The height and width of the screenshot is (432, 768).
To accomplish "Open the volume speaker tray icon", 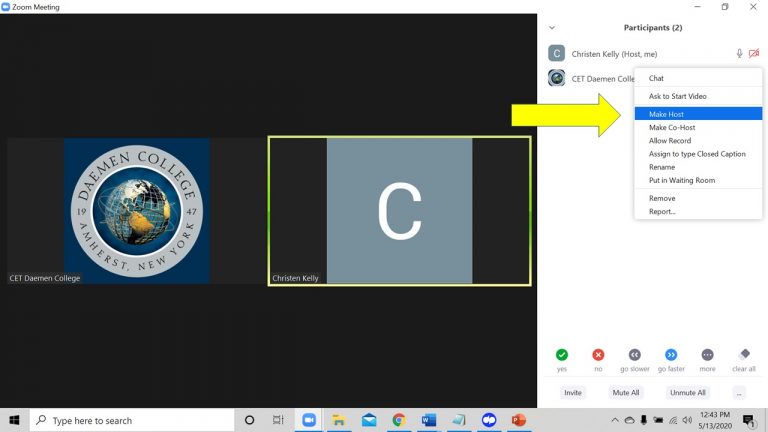I will pyautogui.click(x=688, y=420).
